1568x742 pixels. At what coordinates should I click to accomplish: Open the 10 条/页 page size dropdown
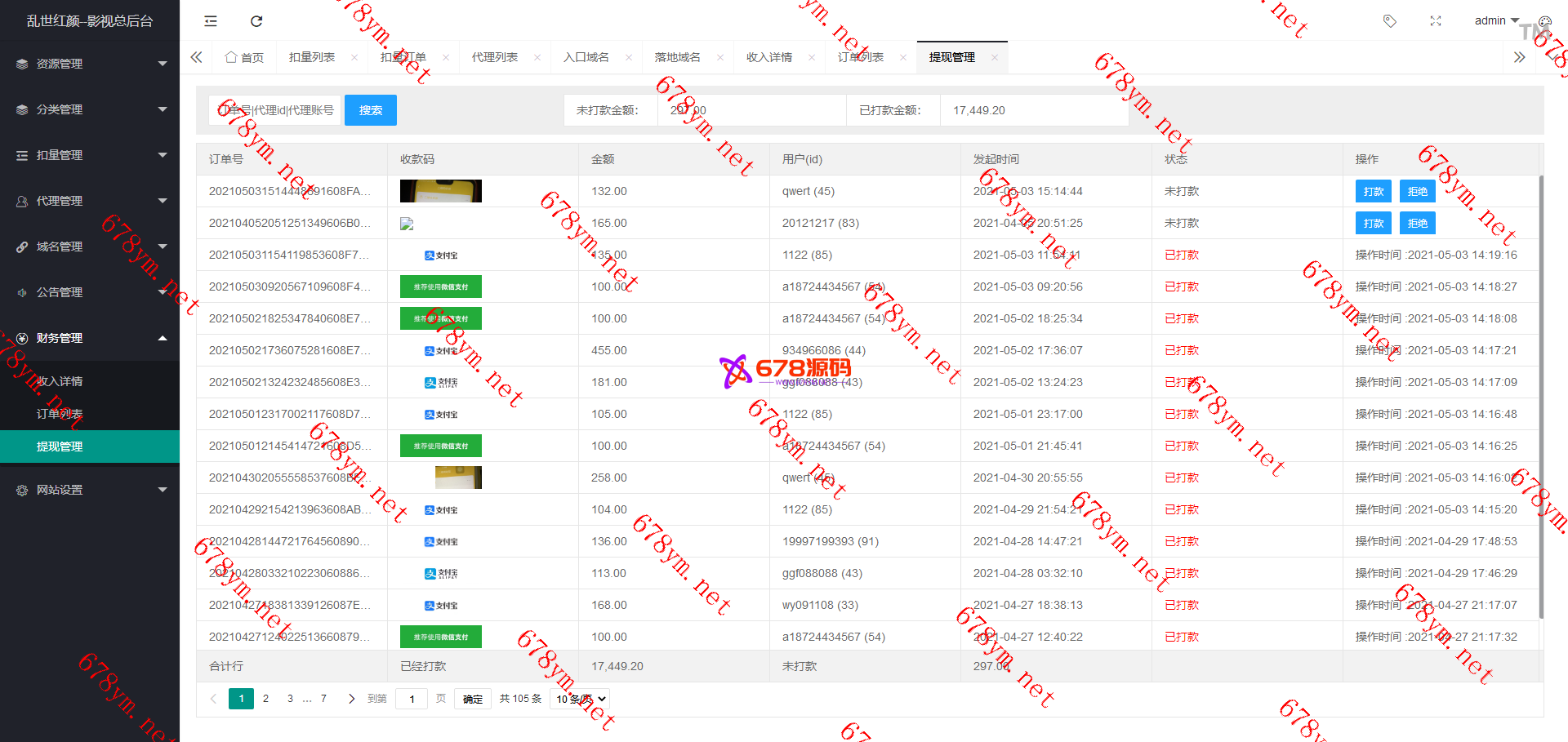pyautogui.click(x=581, y=699)
